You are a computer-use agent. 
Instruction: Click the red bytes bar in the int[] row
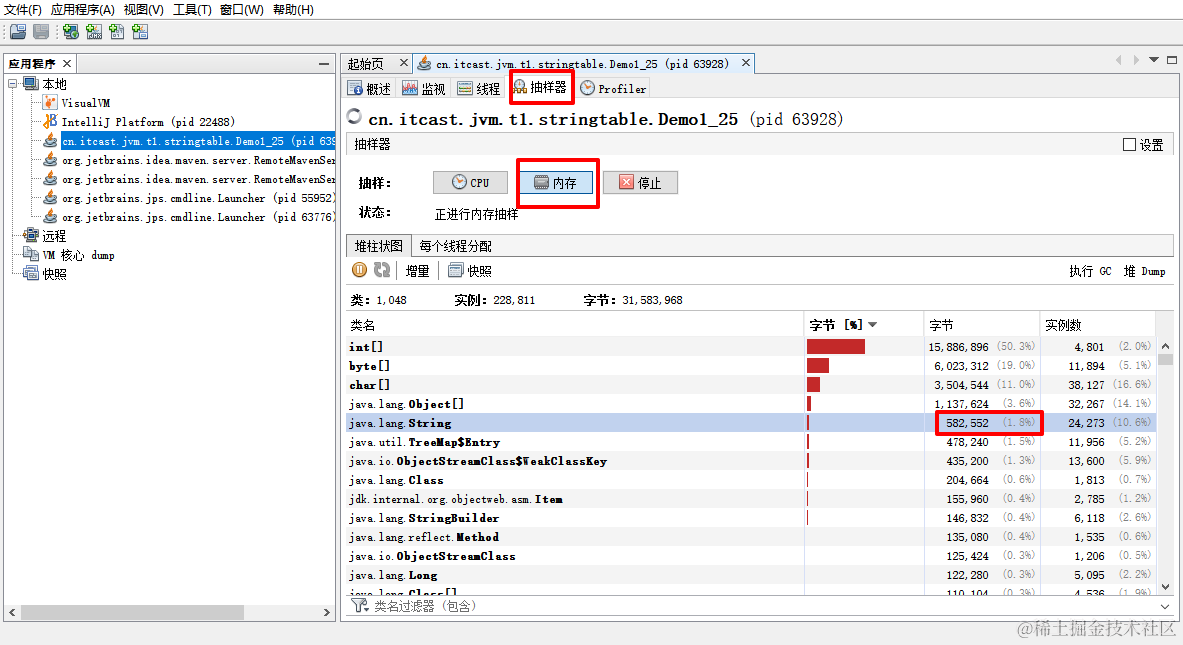[x=836, y=346]
